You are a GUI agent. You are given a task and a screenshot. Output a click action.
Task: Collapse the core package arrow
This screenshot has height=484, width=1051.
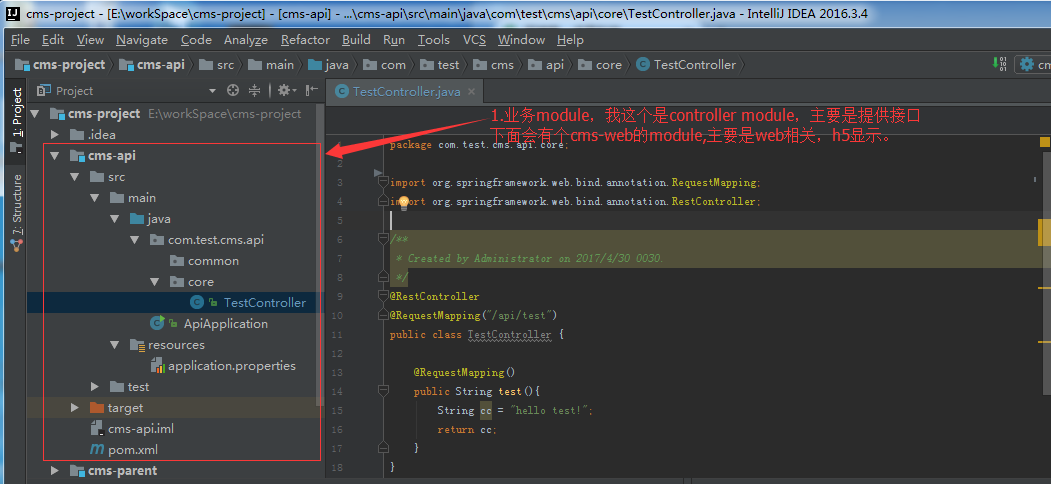click(155, 282)
